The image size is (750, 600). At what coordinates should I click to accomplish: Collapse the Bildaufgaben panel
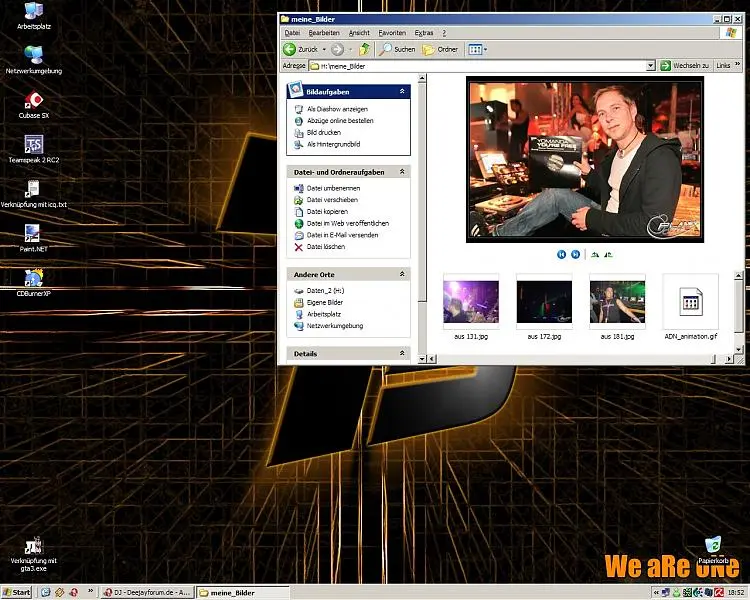point(402,91)
